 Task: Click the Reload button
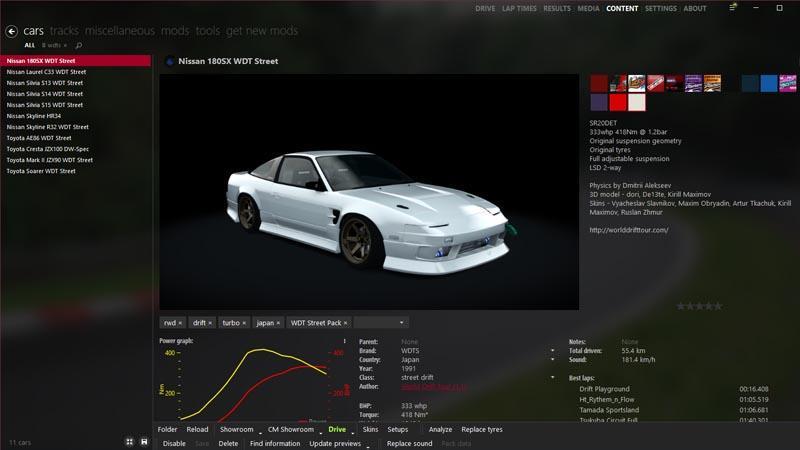(197, 430)
